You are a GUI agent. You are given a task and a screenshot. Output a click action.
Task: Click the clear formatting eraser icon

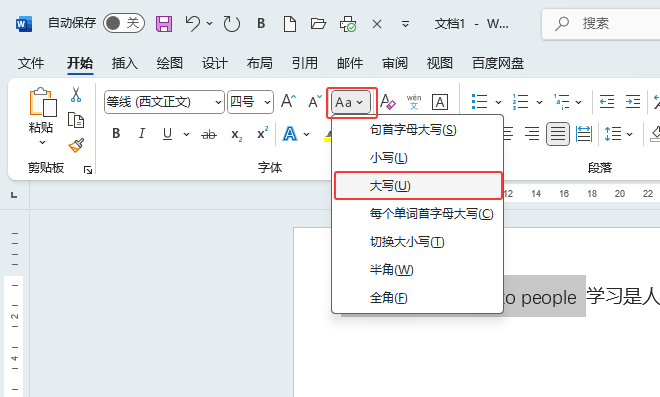coord(388,102)
